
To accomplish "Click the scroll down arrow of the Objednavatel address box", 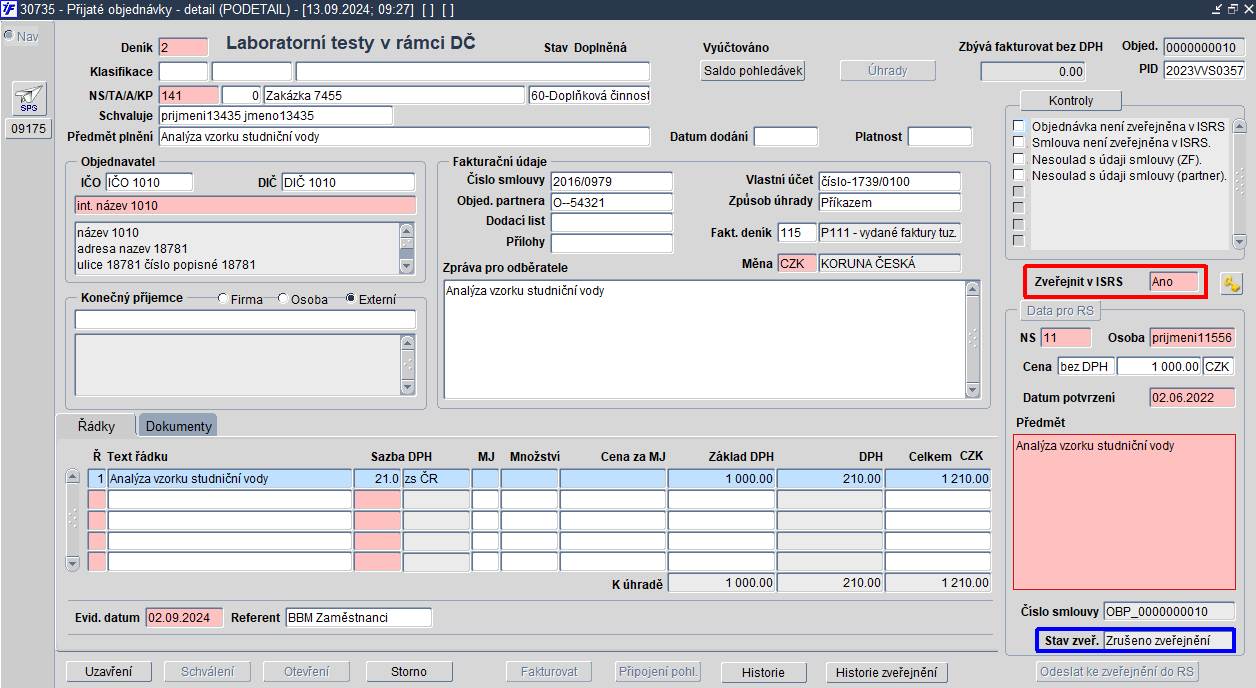I will click(x=406, y=266).
